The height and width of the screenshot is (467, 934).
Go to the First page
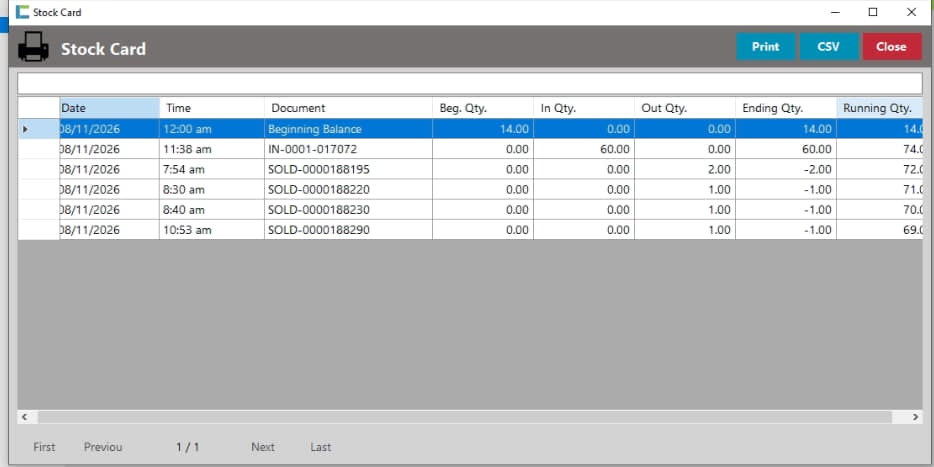click(44, 447)
